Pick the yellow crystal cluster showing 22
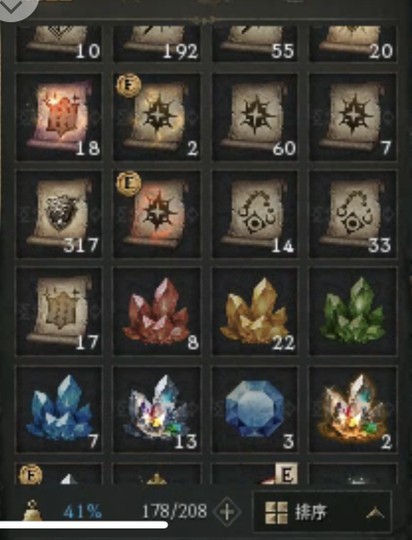 pos(255,312)
